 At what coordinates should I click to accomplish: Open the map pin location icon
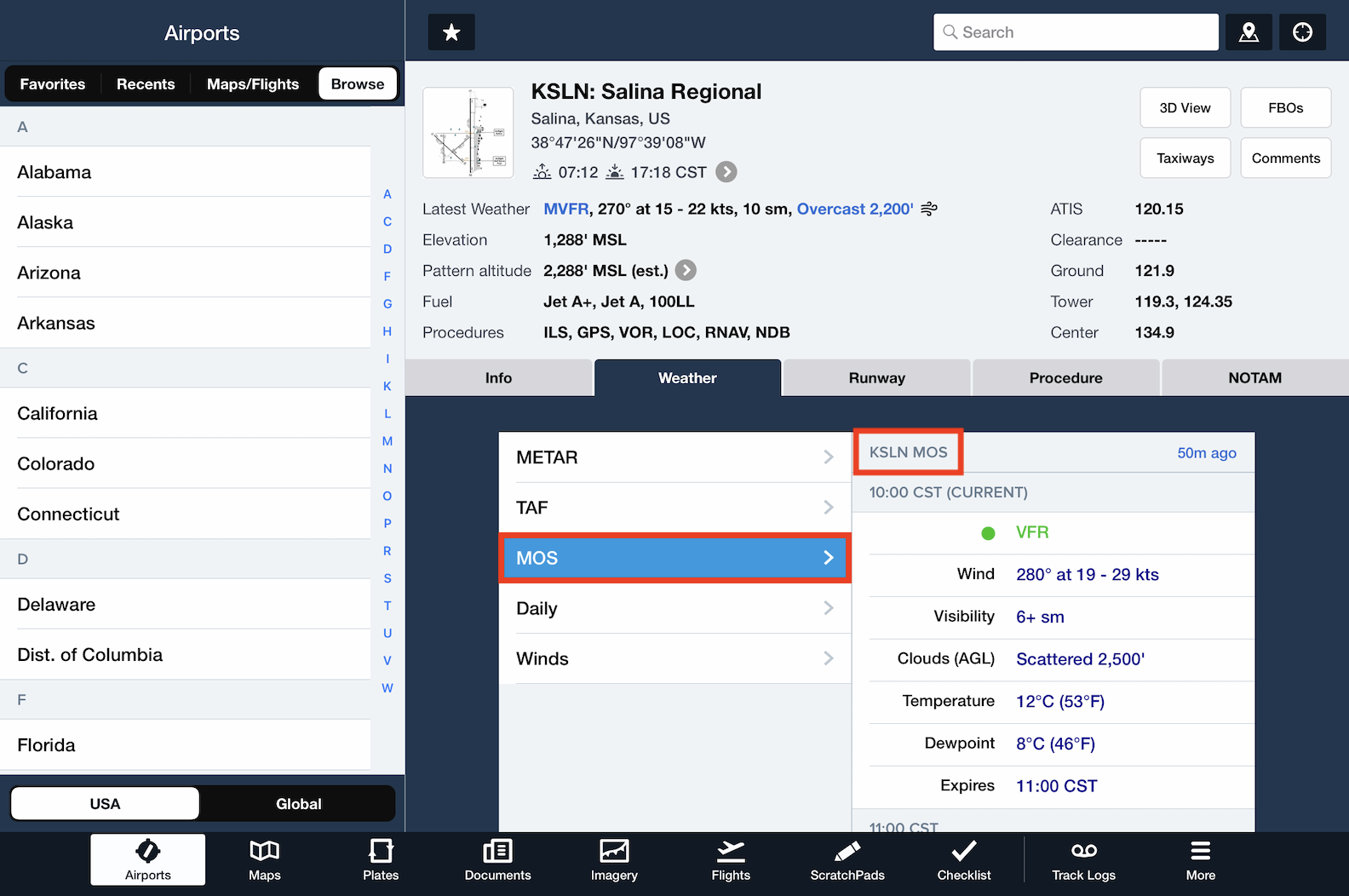1249,32
